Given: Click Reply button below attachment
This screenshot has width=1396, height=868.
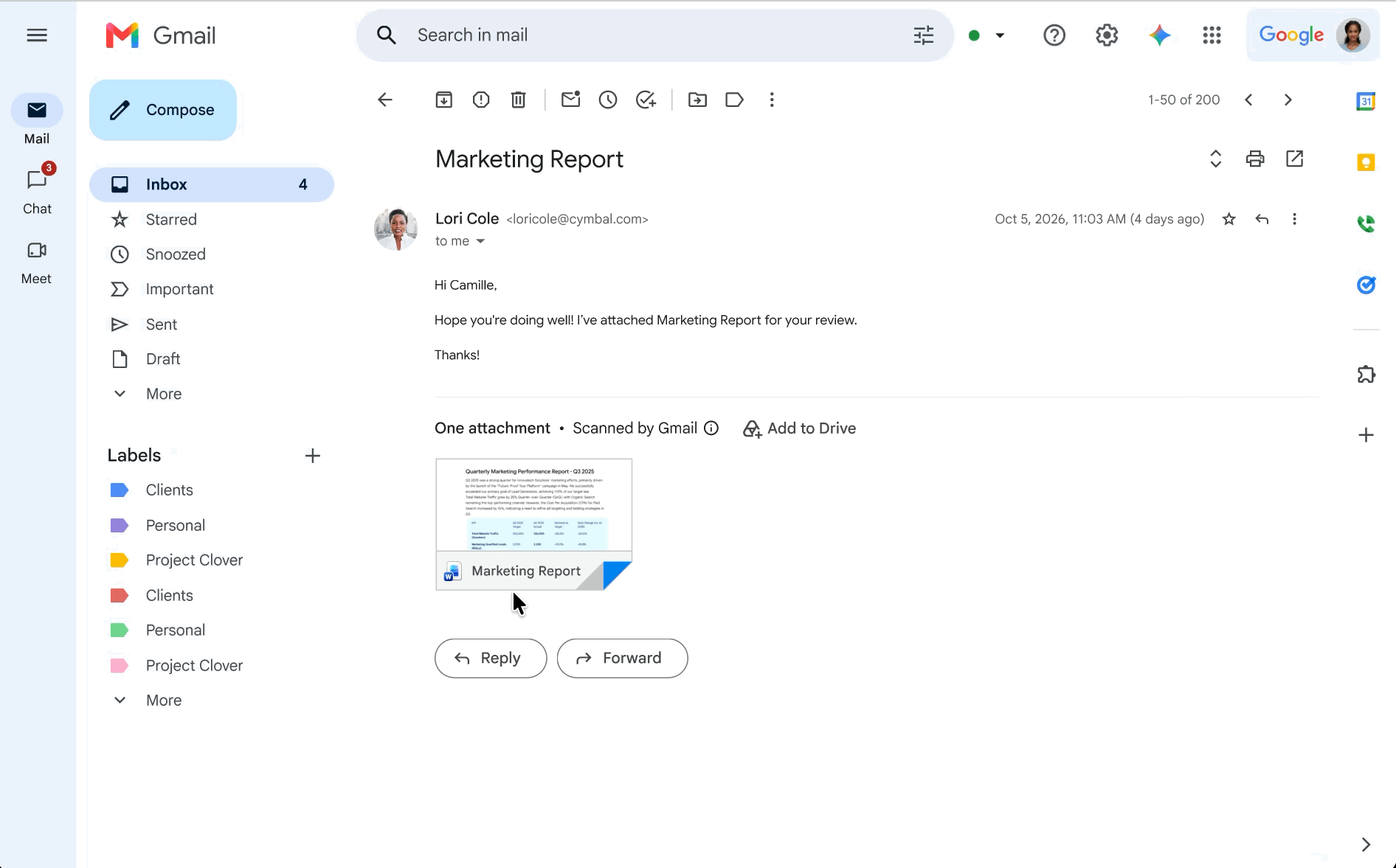Looking at the screenshot, I should (491, 658).
